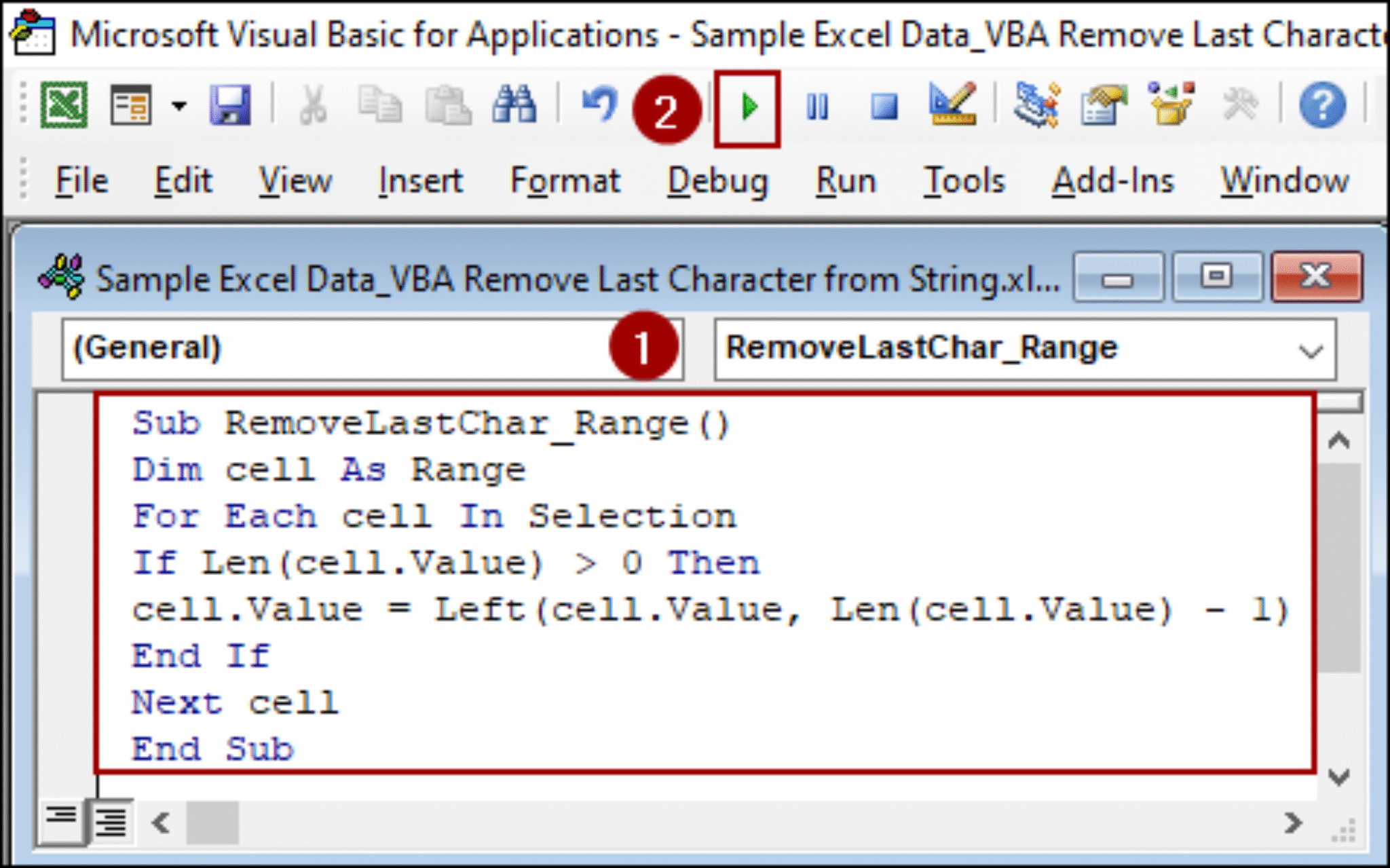Stop execution with the Reset icon

pyautogui.click(x=884, y=107)
